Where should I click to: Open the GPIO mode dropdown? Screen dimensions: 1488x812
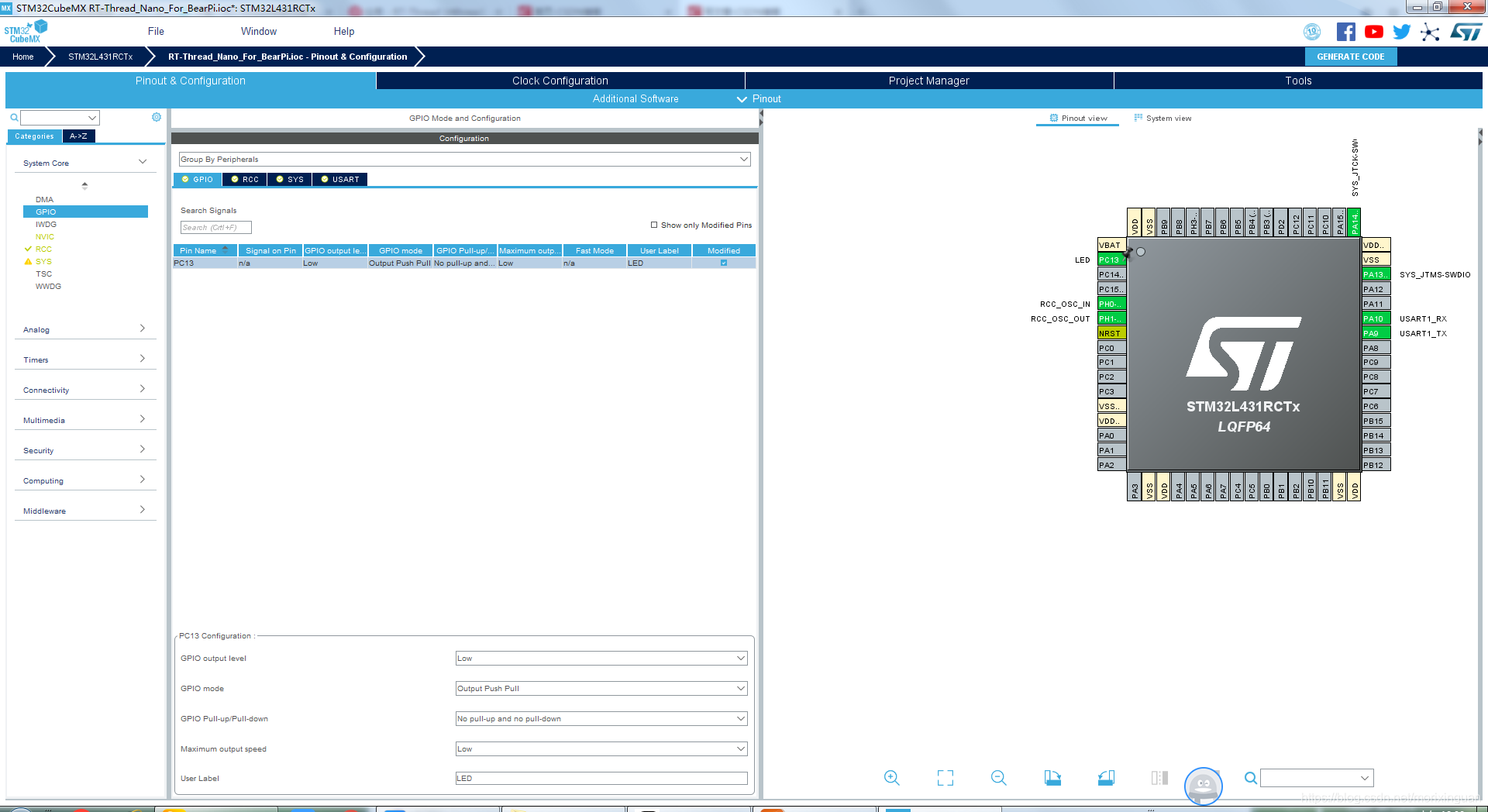[601, 688]
